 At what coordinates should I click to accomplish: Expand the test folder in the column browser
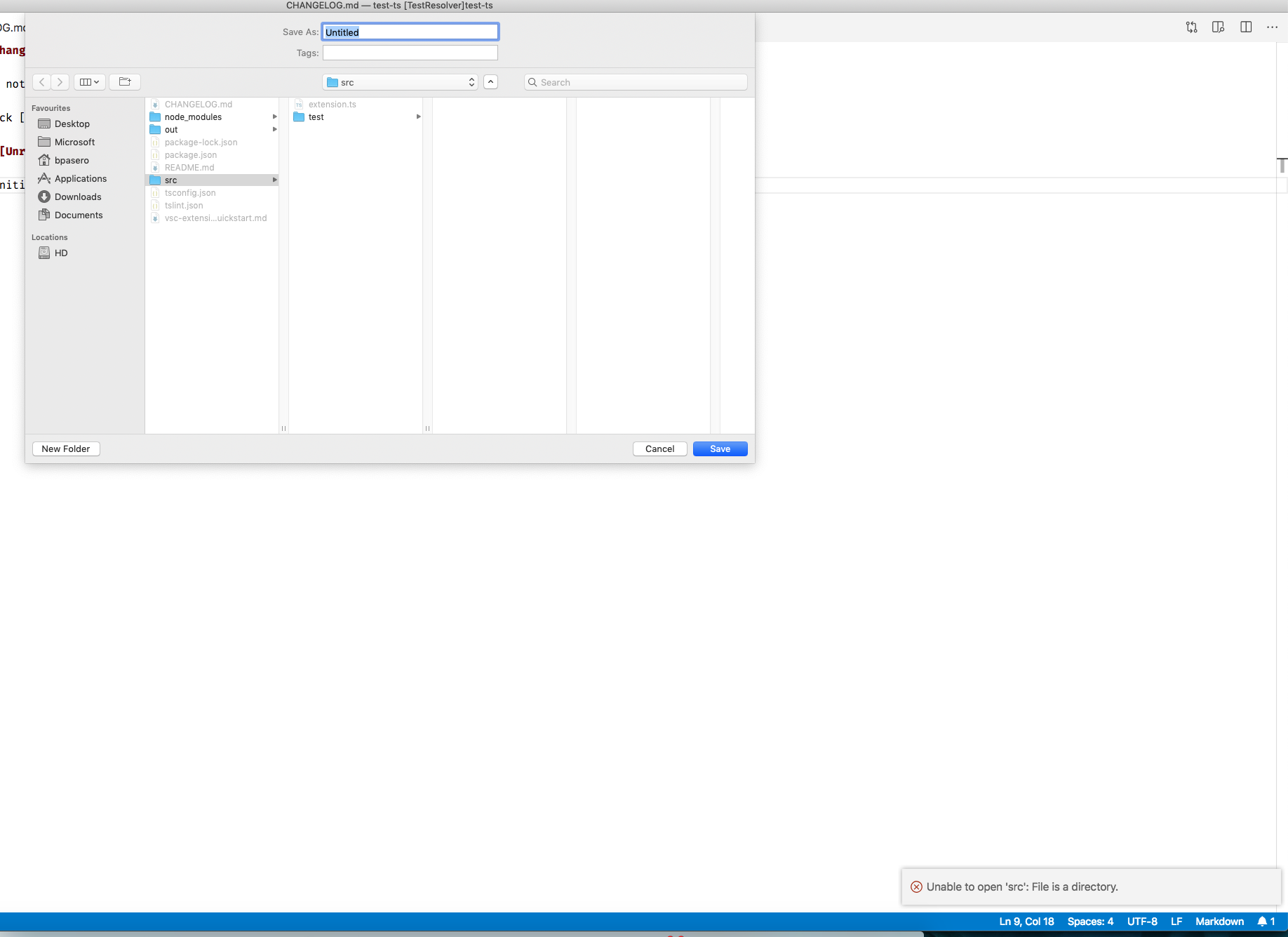419,117
